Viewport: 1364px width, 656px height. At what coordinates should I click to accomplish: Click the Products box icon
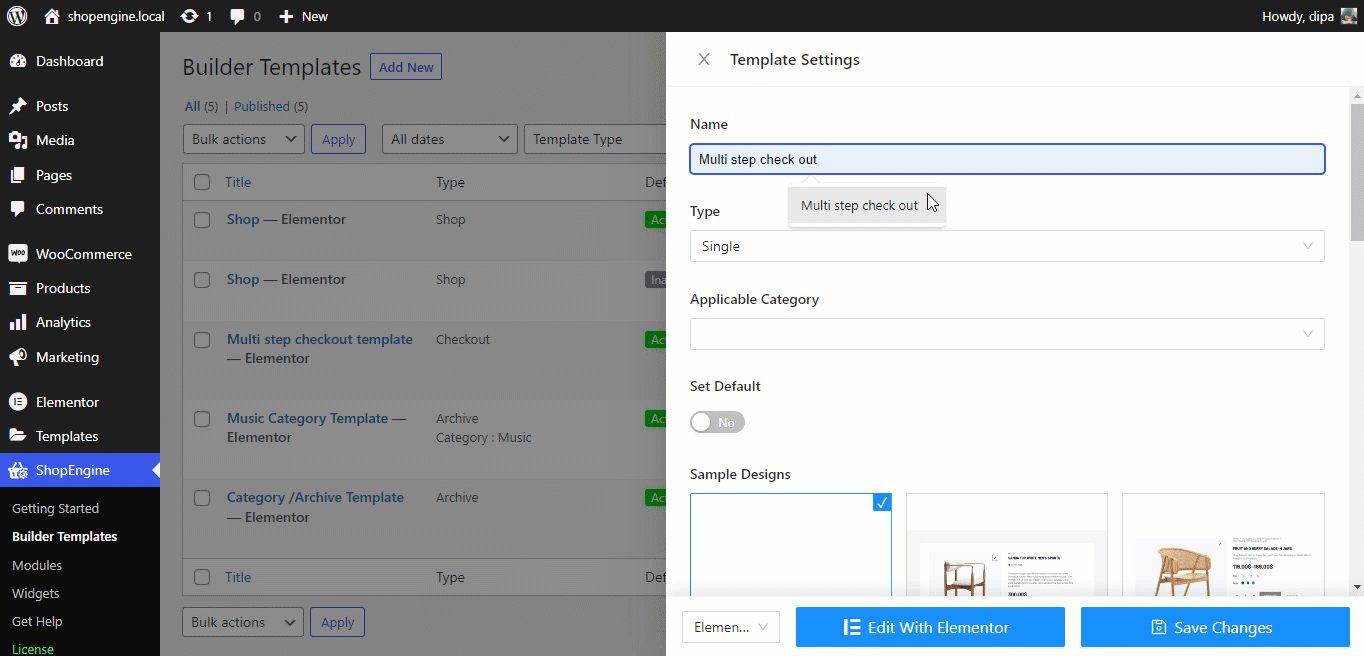tap(18, 288)
